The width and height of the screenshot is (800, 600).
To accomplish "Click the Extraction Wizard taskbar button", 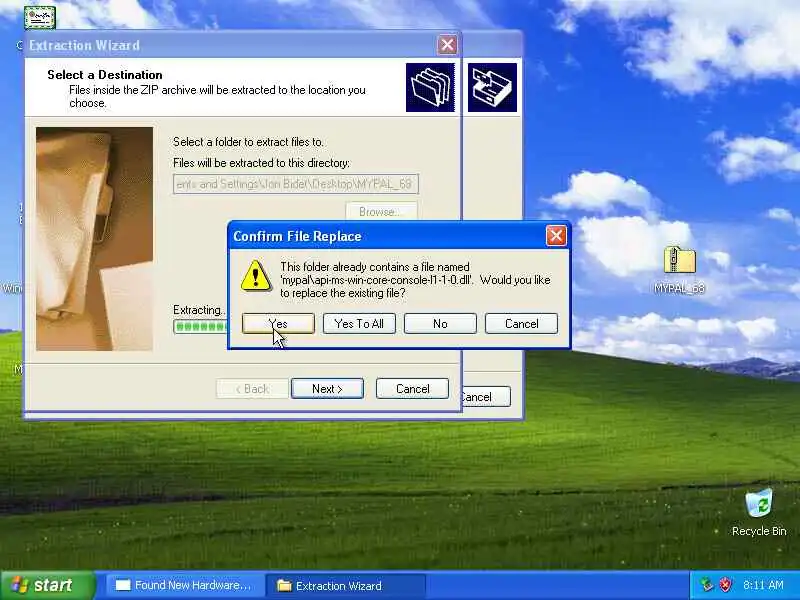I will [345, 585].
